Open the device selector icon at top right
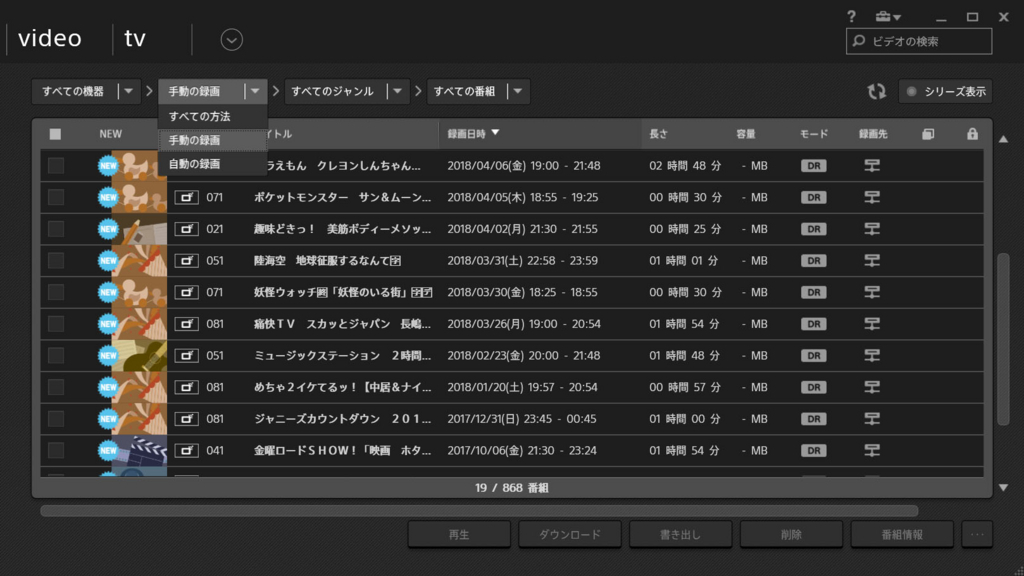The height and width of the screenshot is (576, 1024). point(886,16)
